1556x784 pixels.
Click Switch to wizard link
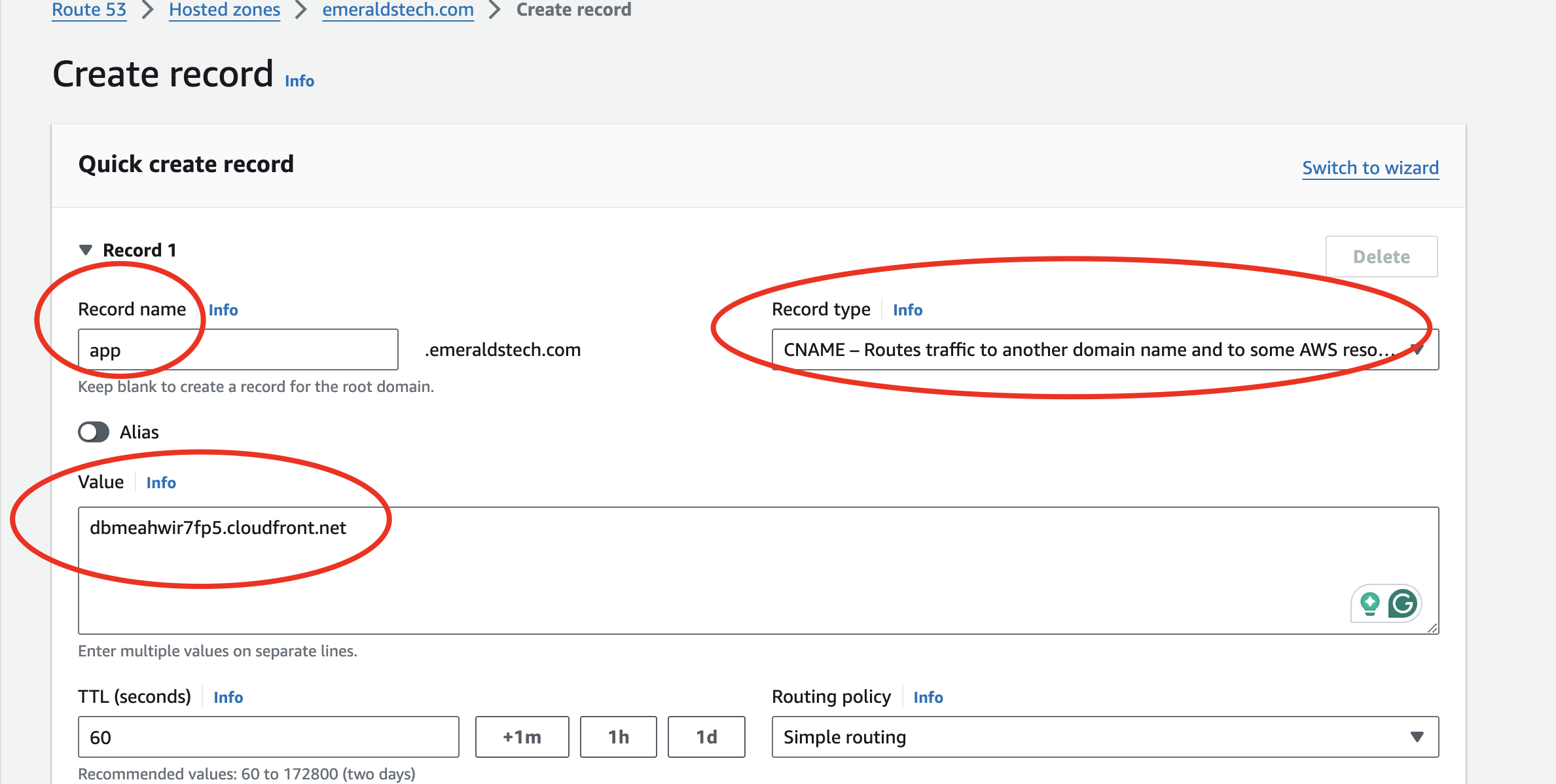tap(1370, 168)
